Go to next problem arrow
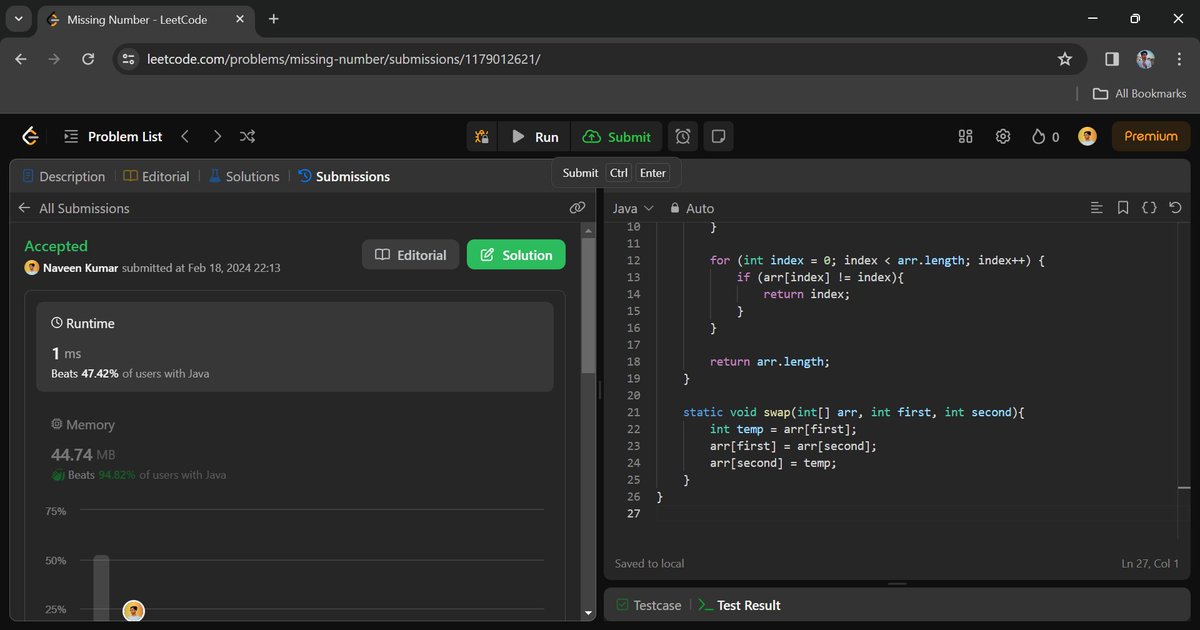The height and width of the screenshot is (630, 1200). (x=217, y=137)
